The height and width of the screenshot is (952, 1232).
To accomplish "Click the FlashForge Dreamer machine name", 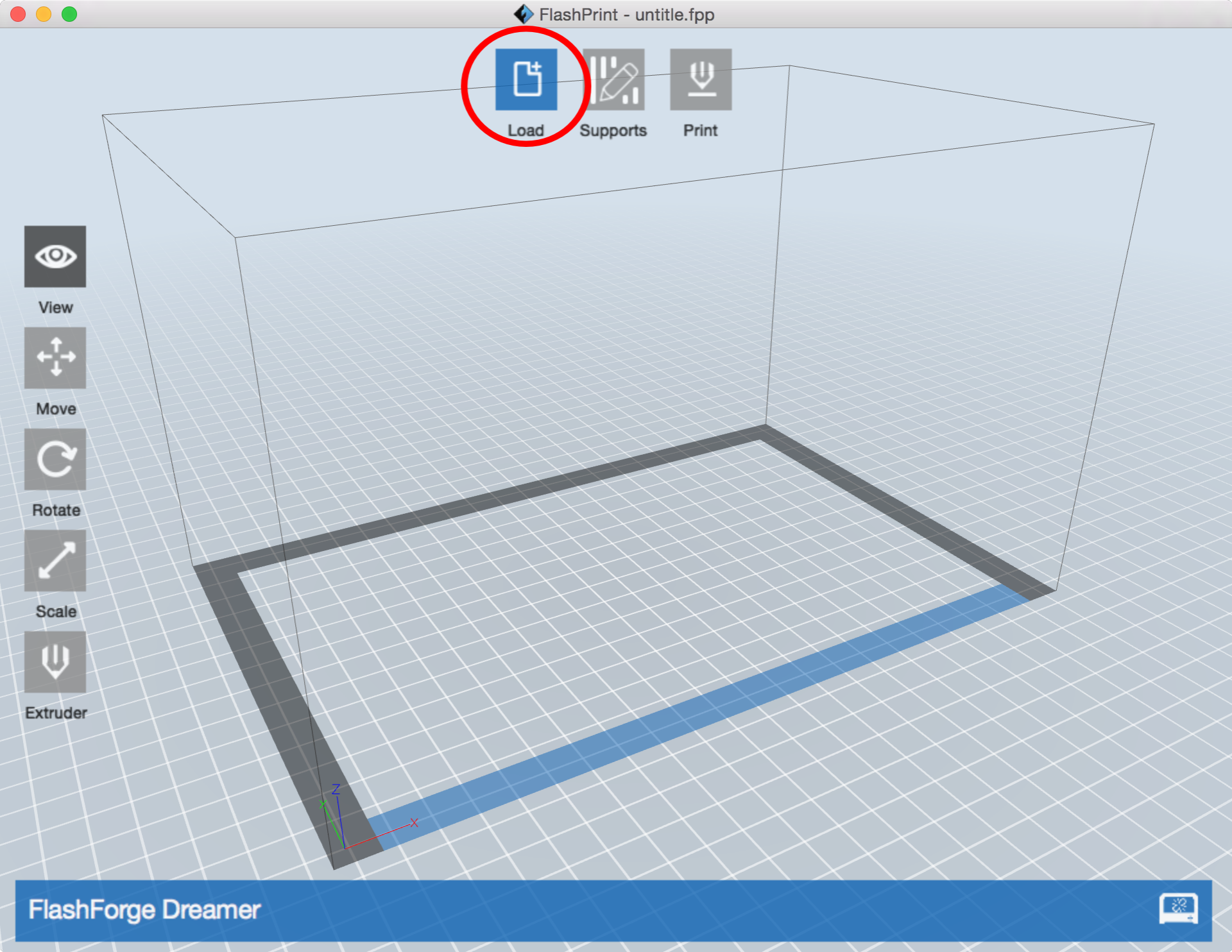I will click(144, 910).
